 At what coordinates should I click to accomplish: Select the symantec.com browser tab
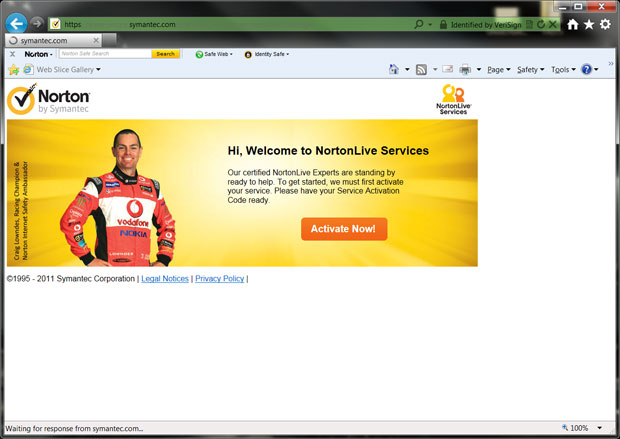(53, 40)
